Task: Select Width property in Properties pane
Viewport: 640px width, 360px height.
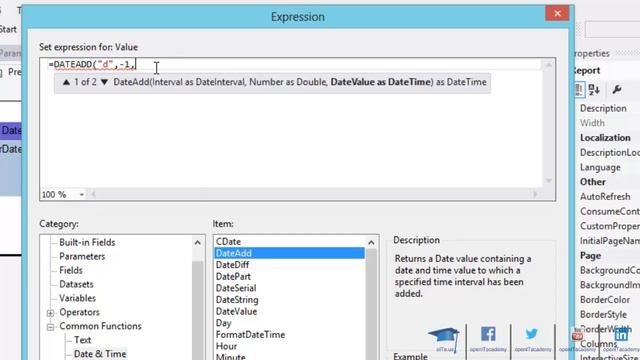Action: (x=592, y=123)
